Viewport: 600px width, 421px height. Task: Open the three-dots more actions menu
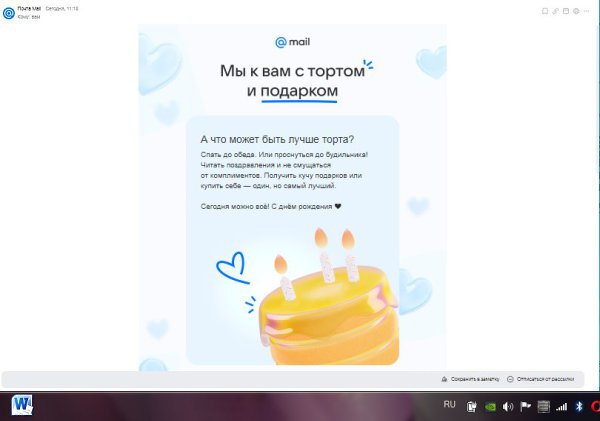pos(586,11)
